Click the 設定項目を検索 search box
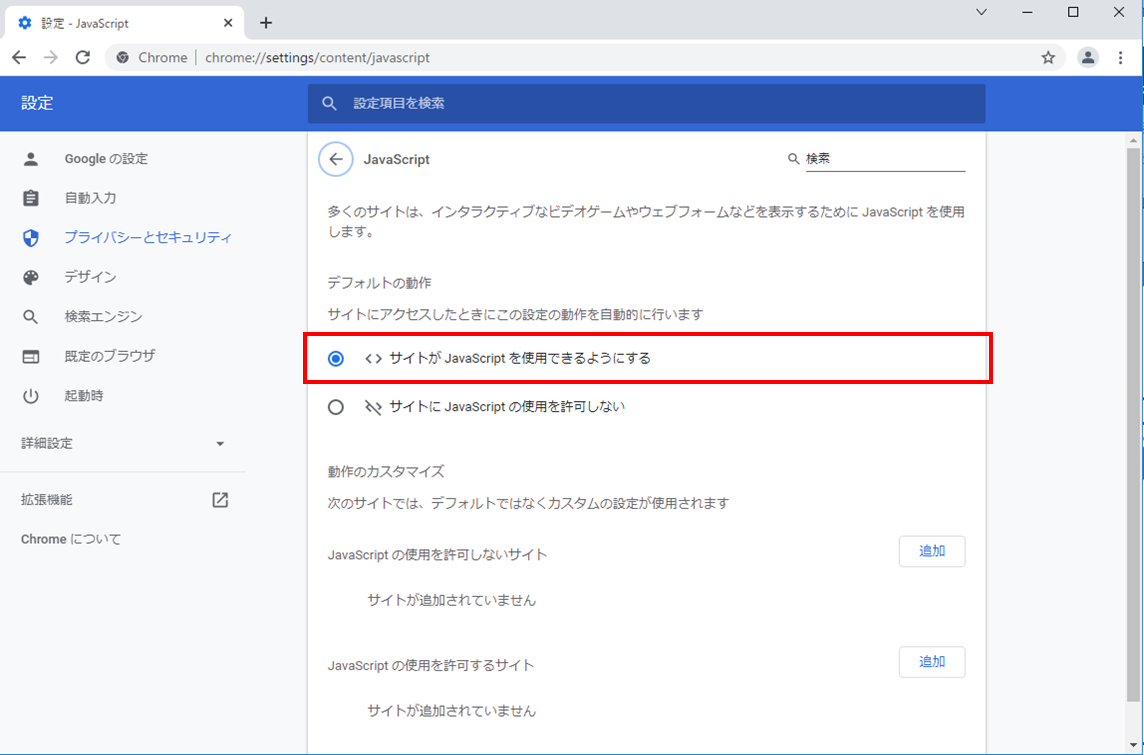 point(646,104)
